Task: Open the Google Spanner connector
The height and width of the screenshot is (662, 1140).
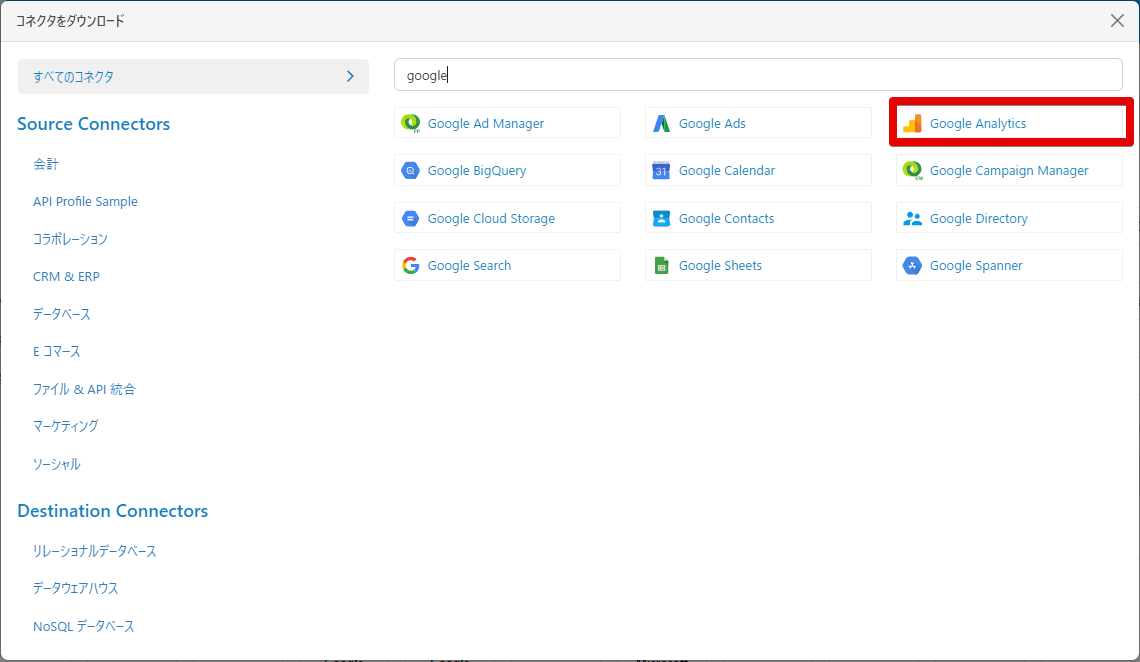Action: [x=1008, y=265]
